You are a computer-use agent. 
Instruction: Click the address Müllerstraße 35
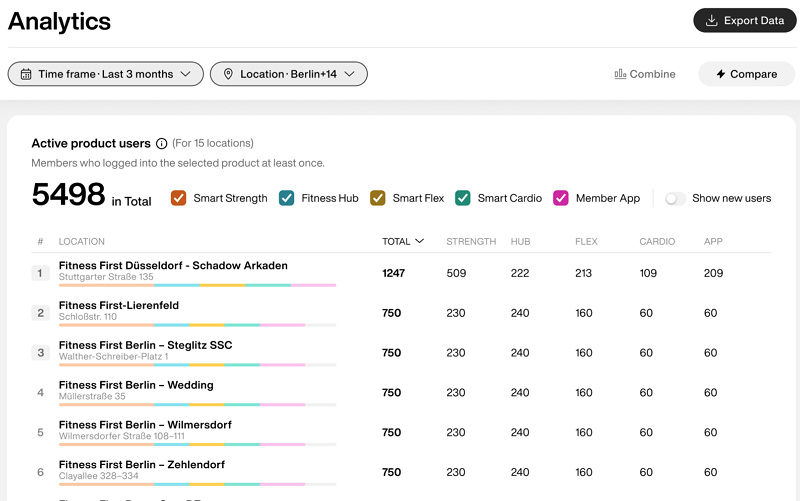pos(92,396)
